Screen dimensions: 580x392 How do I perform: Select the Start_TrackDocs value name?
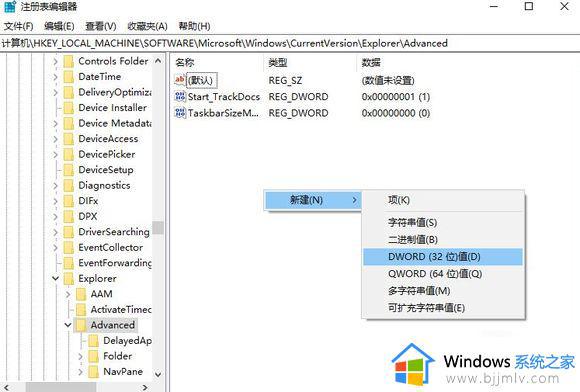click(x=224, y=97)
